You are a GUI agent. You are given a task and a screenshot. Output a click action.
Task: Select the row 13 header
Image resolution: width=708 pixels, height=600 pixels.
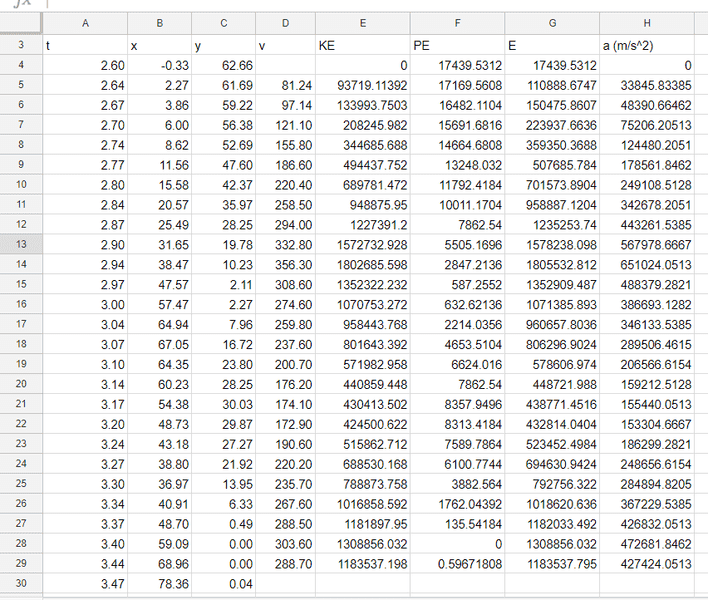click(20, 245)
